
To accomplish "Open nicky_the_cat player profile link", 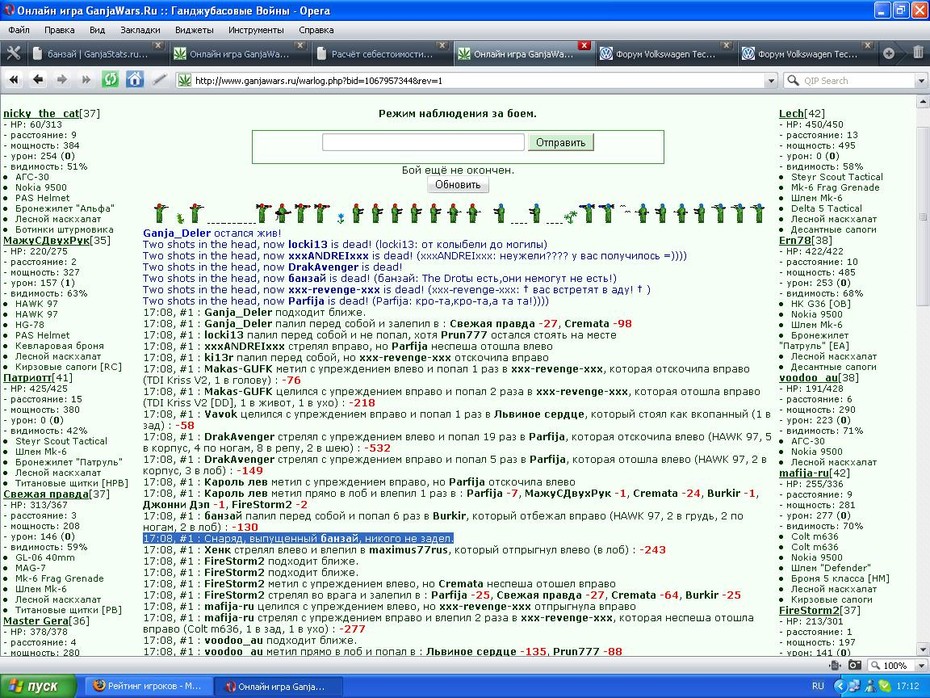I will click(41, 113).
